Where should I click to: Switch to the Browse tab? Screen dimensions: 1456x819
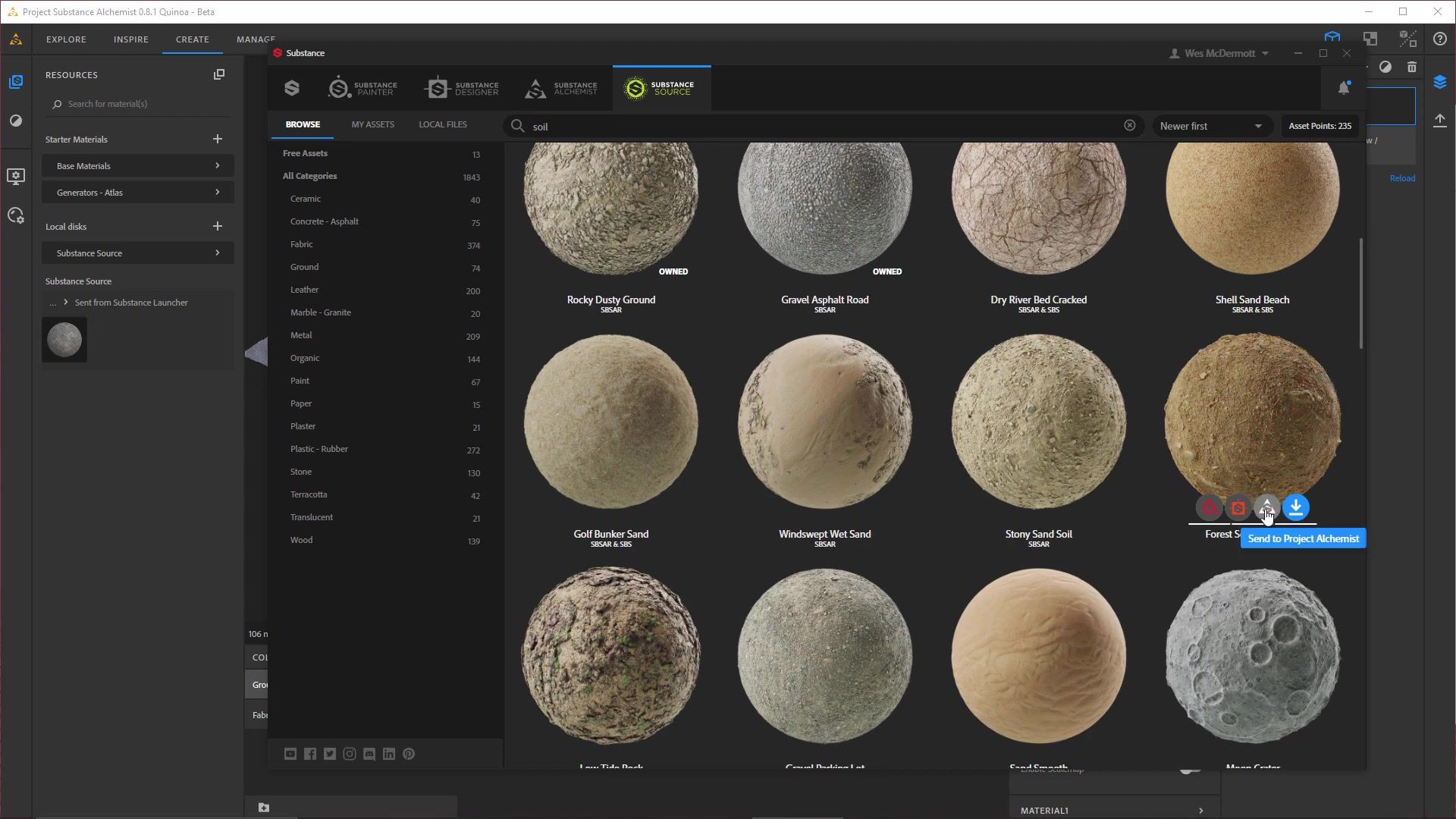pos(303,124)
